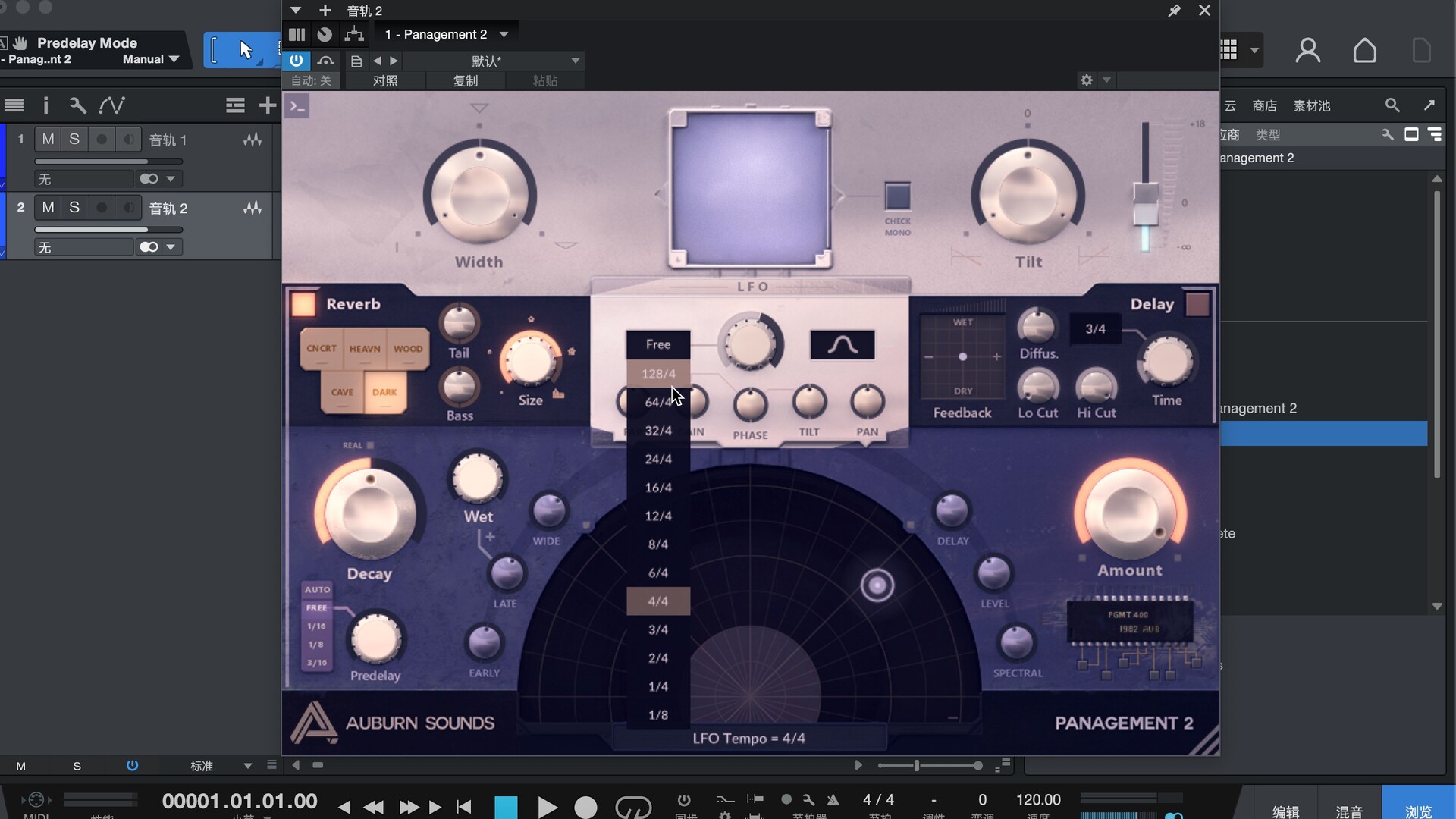The image size is (1456, 819).
Task: Open instrument editor for 音轨 2
Action: point(252,209)
